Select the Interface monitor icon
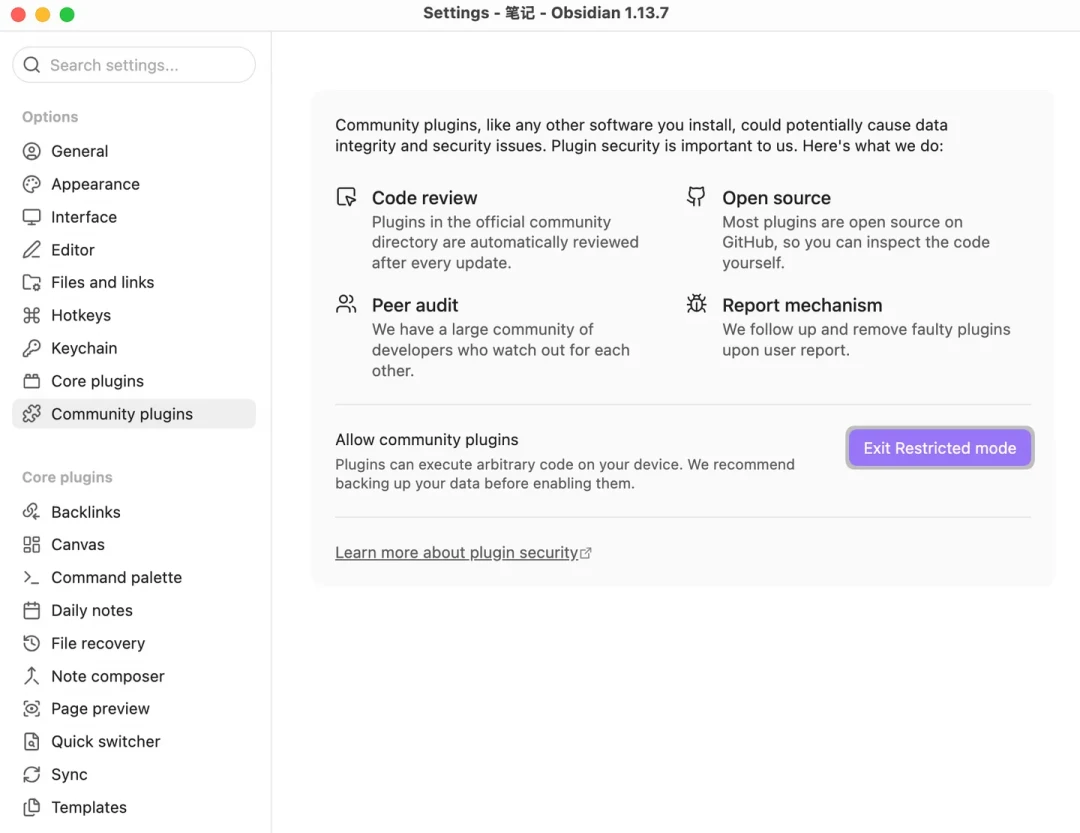The width and height of the screenshot is (1080, 833). coord(32,217)
